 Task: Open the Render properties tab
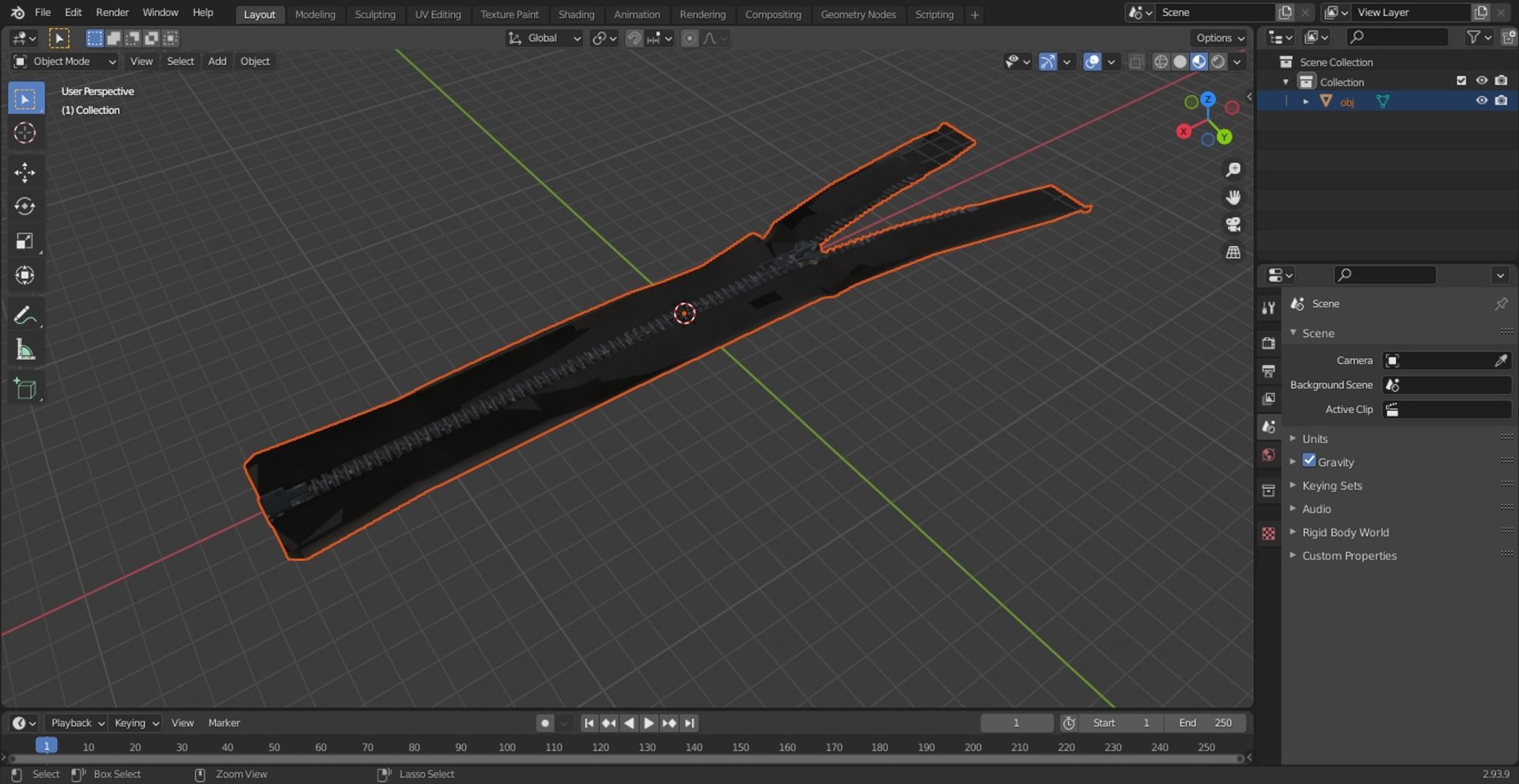point(1268,343)
